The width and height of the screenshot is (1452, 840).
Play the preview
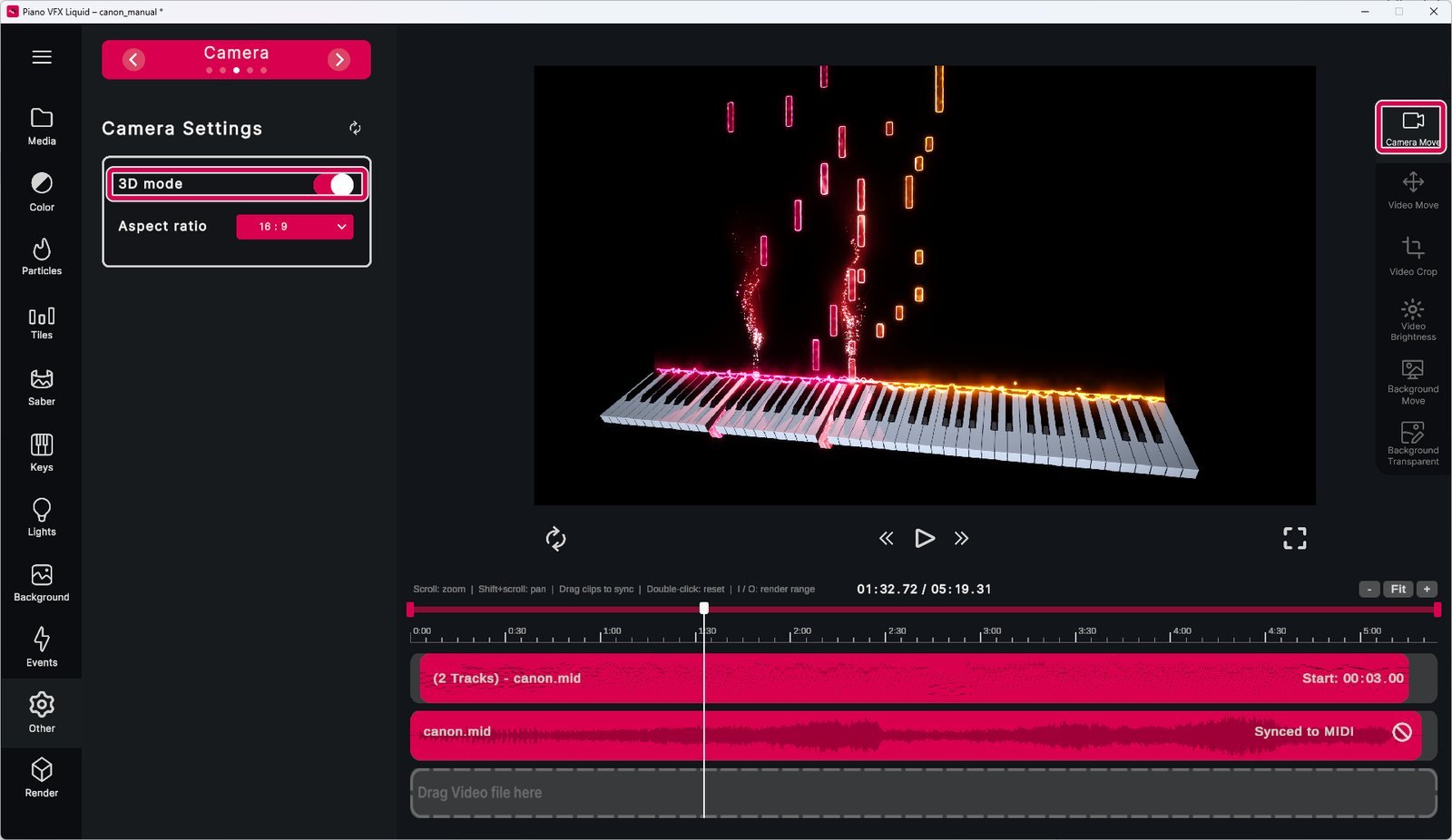coord(924,539)
